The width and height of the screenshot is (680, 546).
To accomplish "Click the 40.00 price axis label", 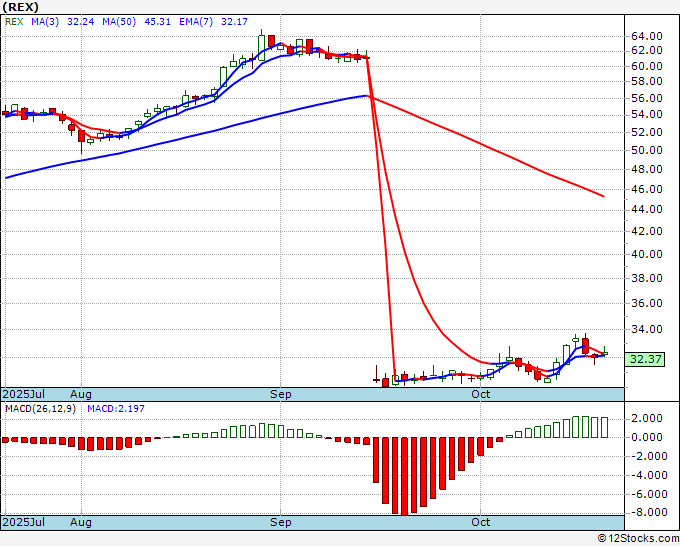I will (x=647, y=254).
